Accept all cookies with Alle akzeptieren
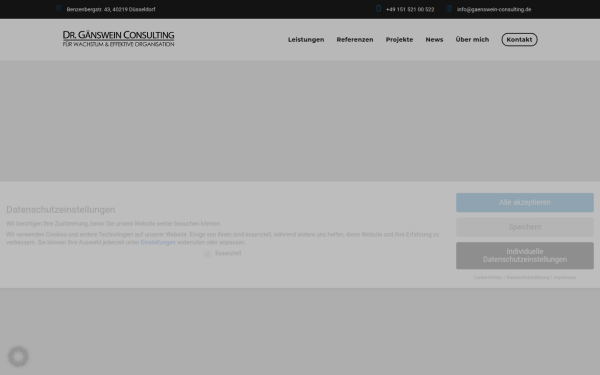 coord(525,202)
